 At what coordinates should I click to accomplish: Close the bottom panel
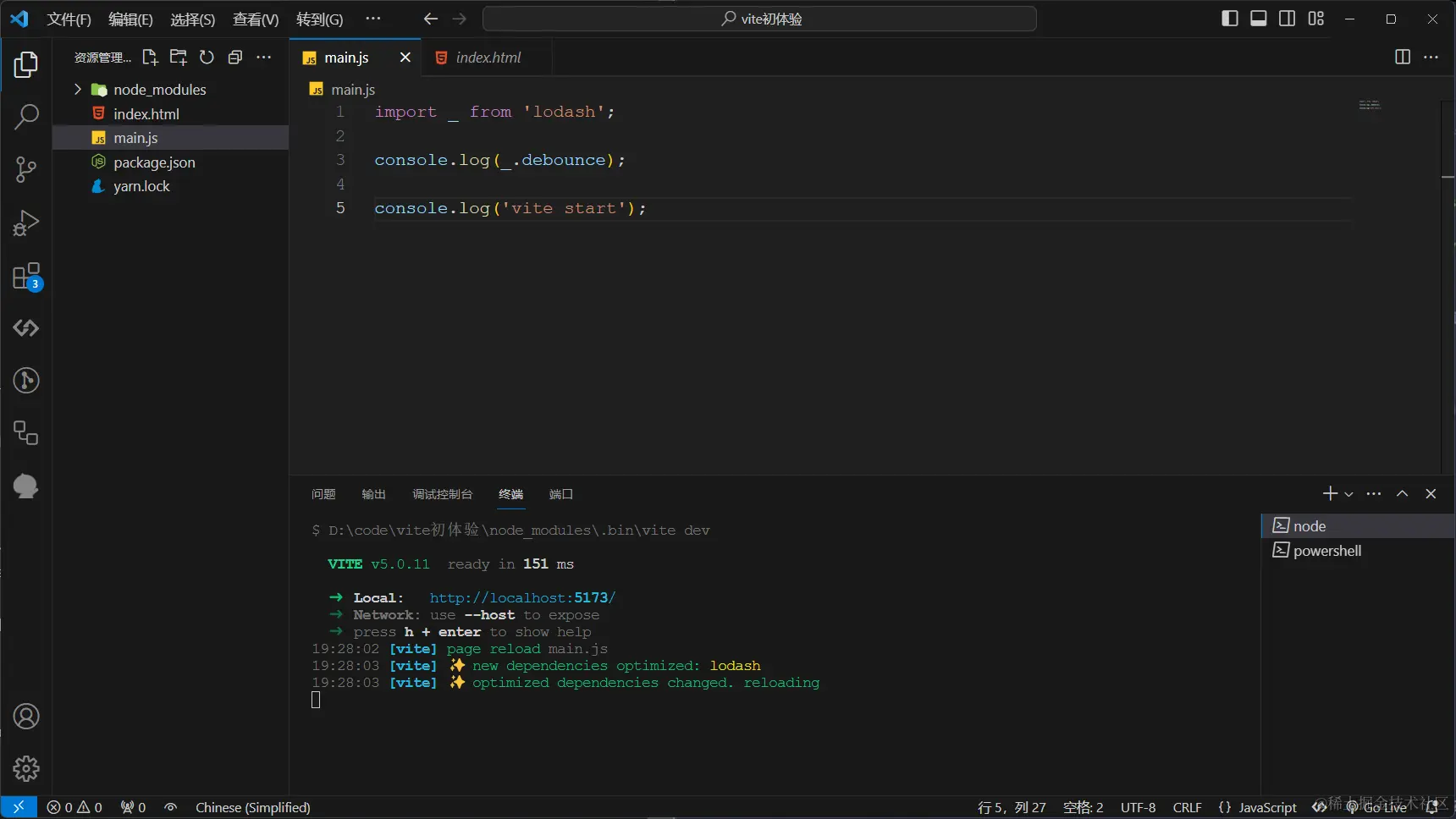click(x=1431, y=493)
